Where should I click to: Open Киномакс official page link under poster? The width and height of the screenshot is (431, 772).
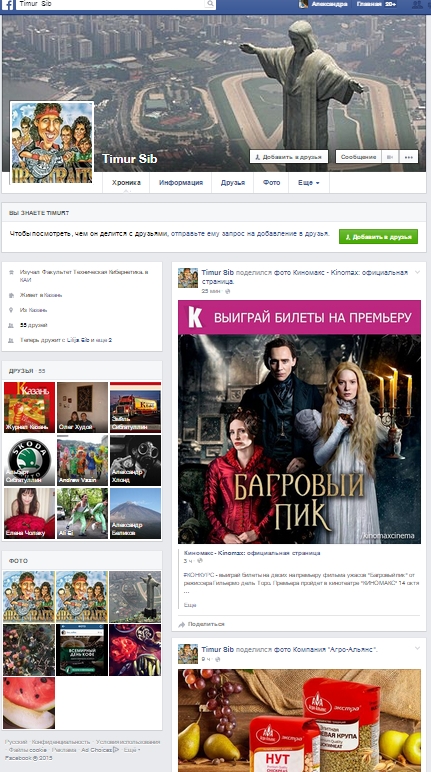click(252, 553)
